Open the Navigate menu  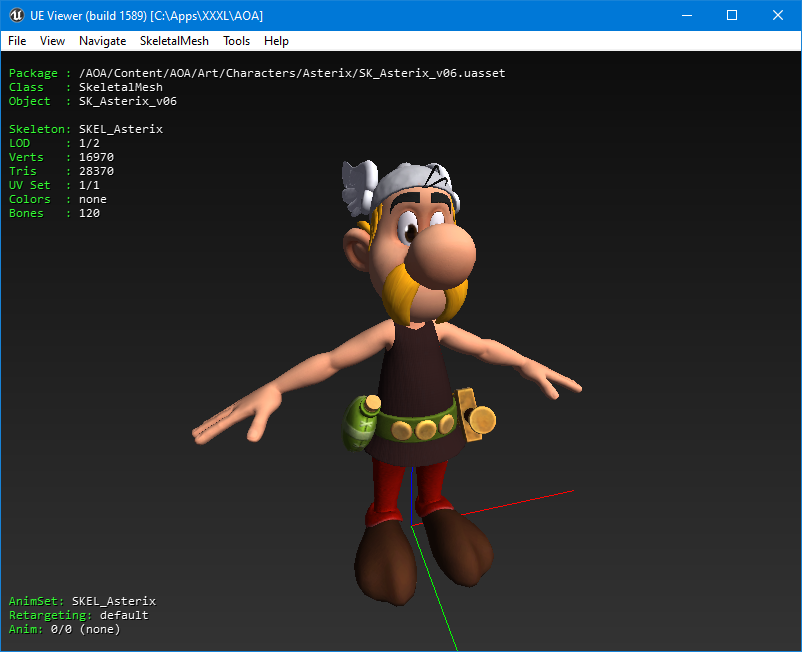102,41
